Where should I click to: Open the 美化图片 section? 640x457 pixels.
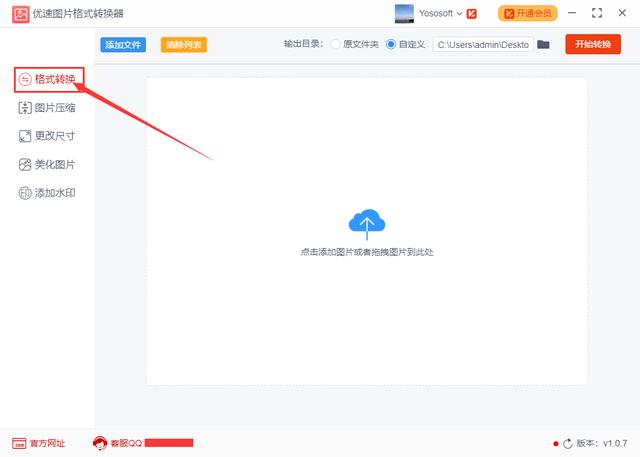(x=47, y=164)
